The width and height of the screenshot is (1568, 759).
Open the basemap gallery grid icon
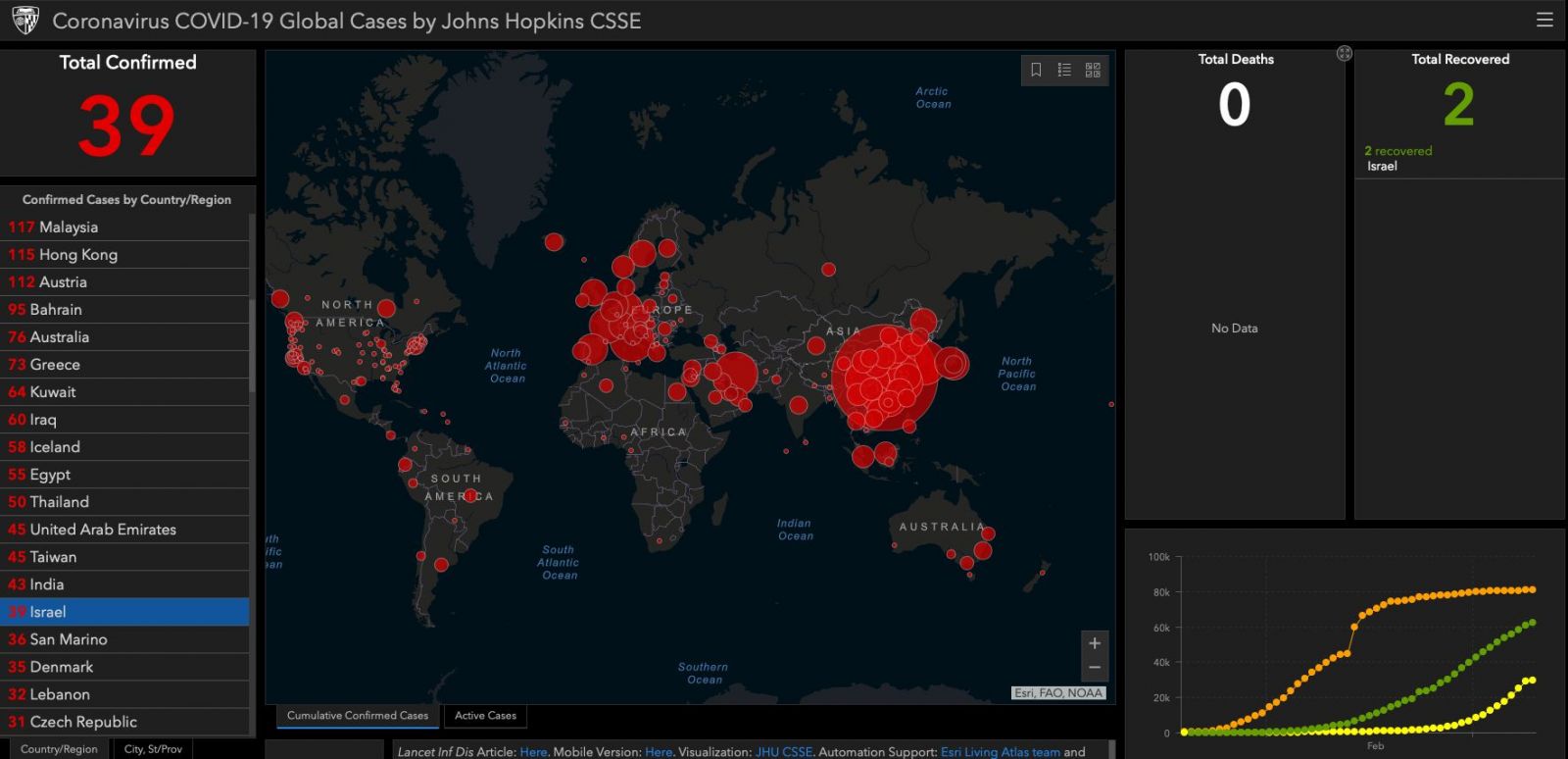coord(1093,70)
